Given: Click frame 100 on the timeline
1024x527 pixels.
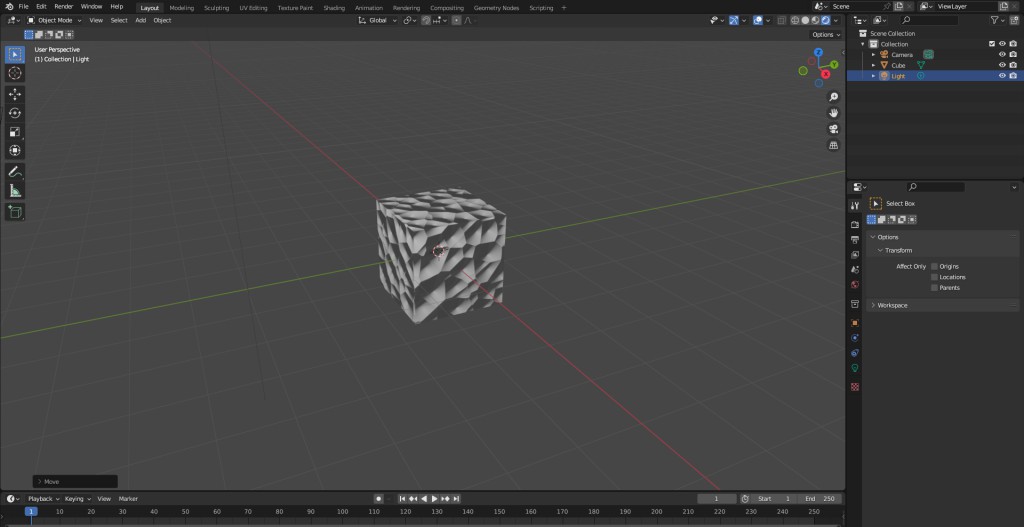Looking at the screenshot, I should pos(343,511).
